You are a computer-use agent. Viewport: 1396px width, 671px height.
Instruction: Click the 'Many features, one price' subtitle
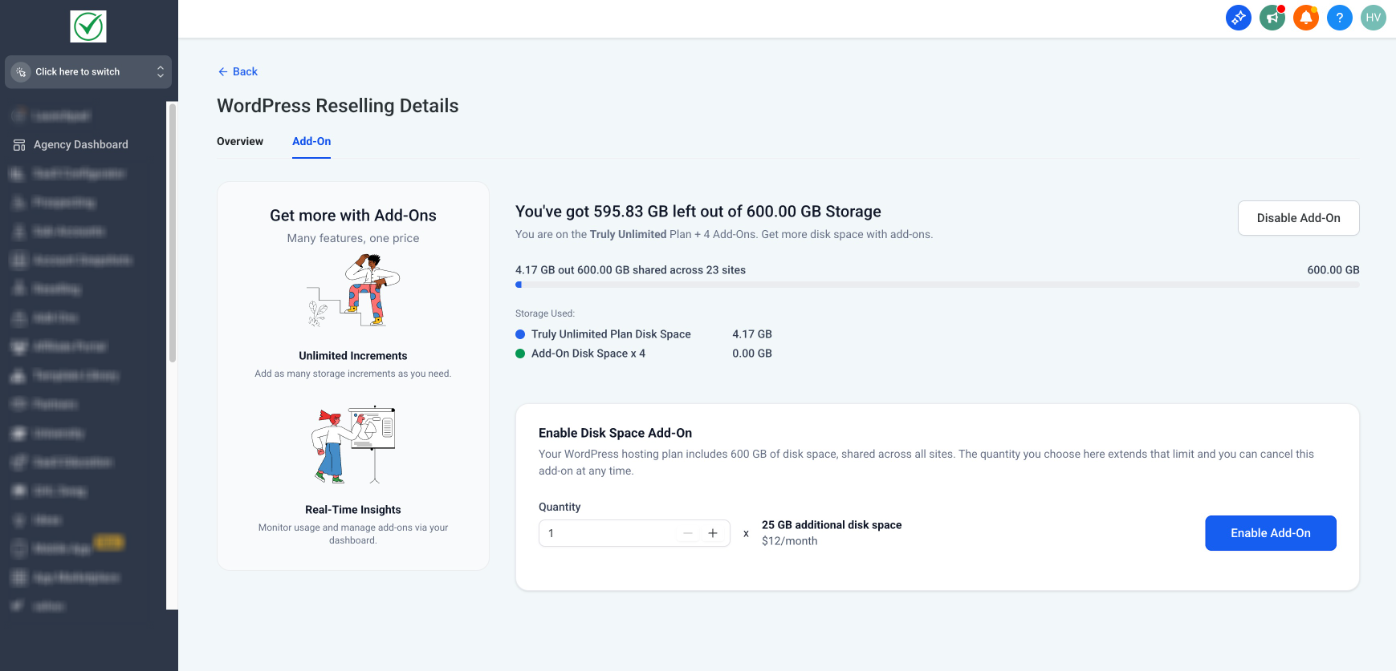(x=353, y=238)
